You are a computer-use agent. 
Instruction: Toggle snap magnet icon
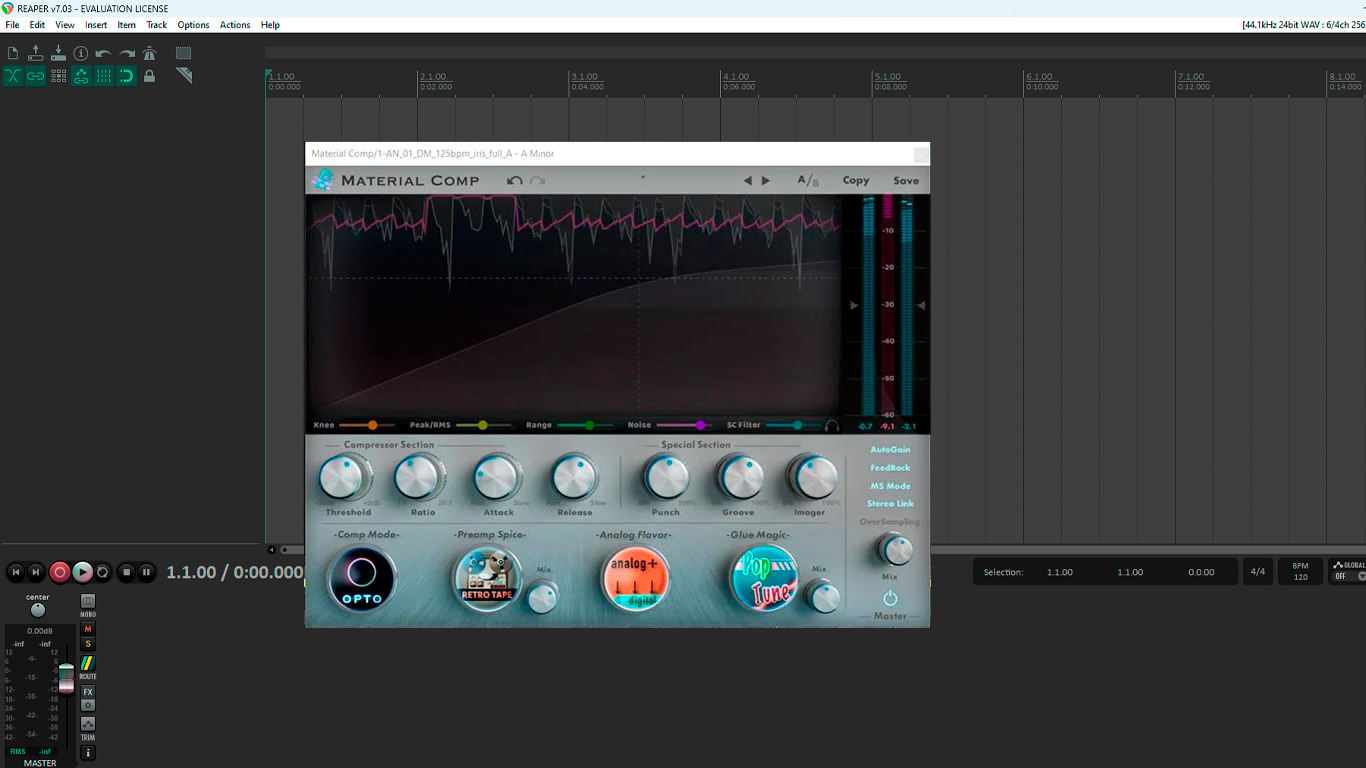pos(127,76)
